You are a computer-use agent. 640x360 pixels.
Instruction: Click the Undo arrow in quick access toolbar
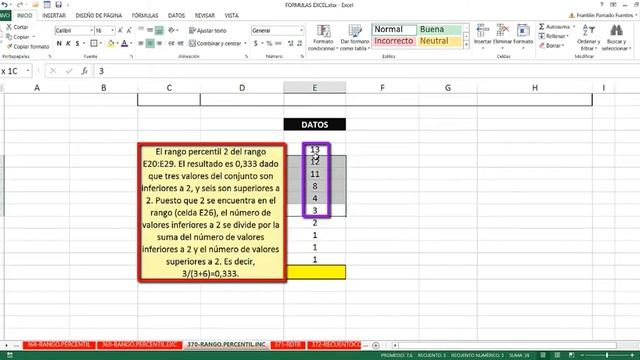[5, 5]
